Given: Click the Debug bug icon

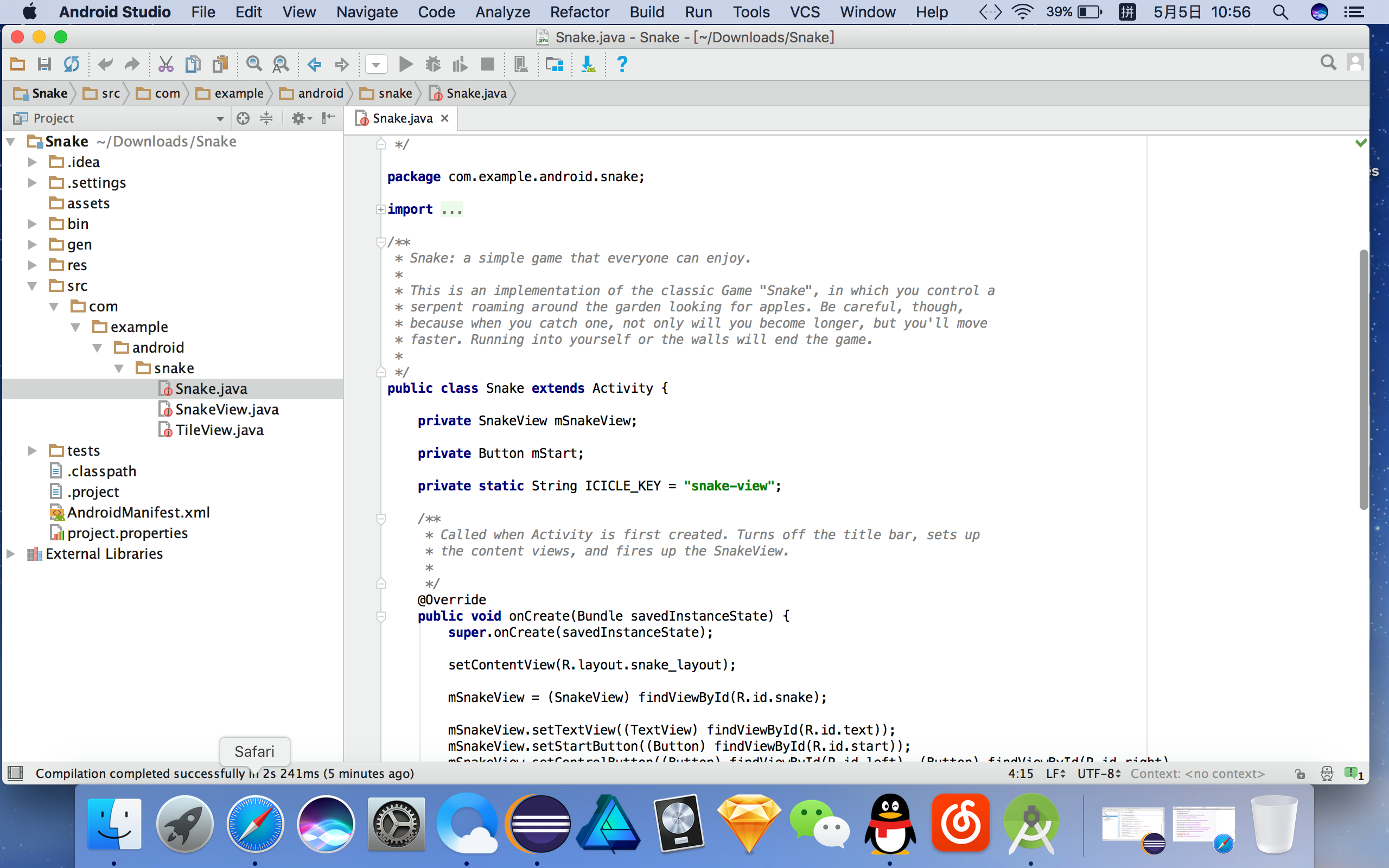Looking at the screenshot, I should pos(434,65).
